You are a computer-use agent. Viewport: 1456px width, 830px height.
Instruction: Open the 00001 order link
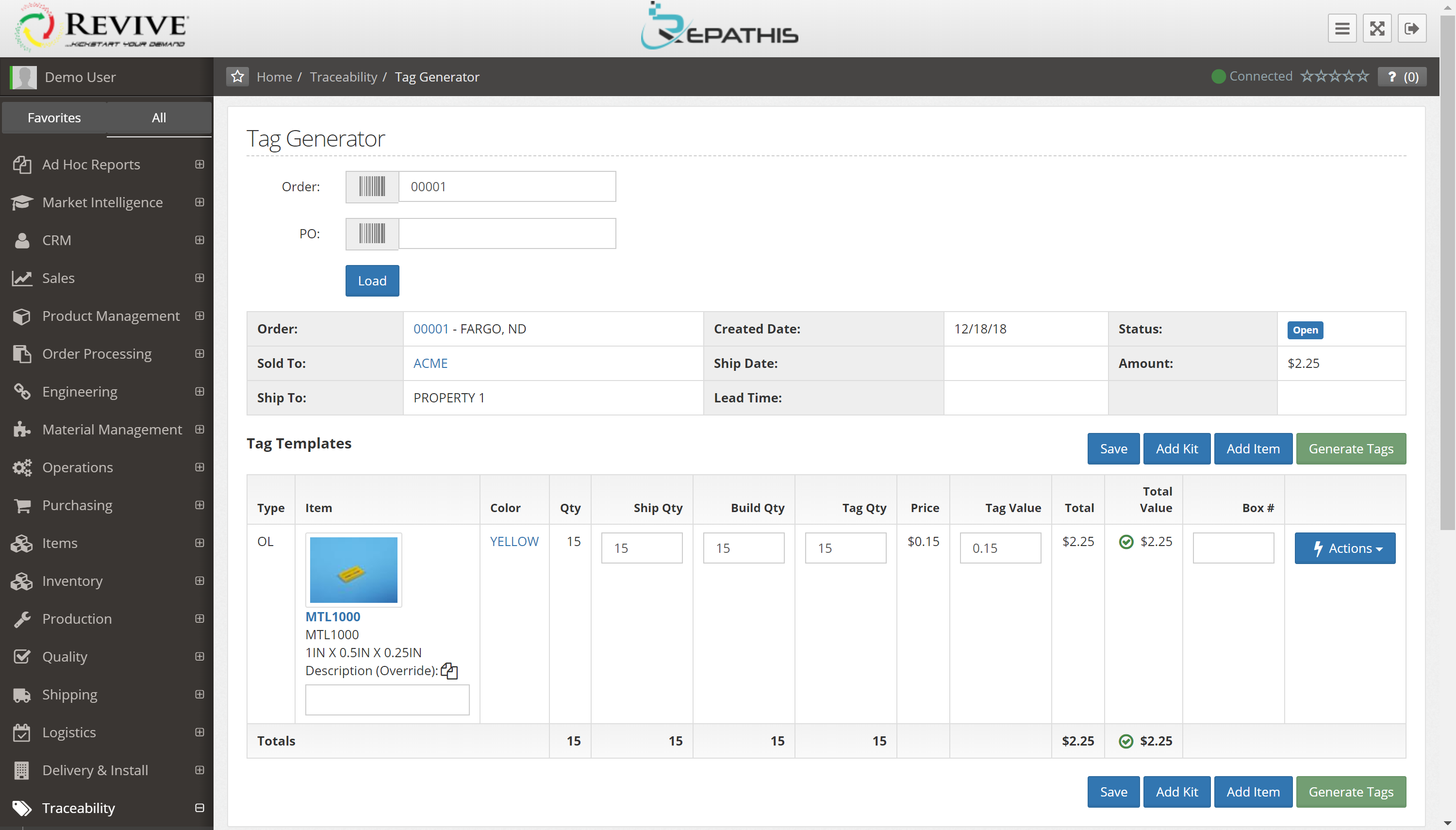pyautogui.click(x=431, y=329)
